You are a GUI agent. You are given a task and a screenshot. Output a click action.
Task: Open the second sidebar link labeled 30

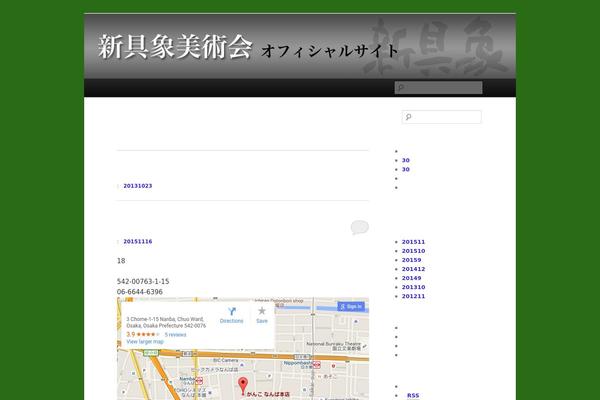406,170
